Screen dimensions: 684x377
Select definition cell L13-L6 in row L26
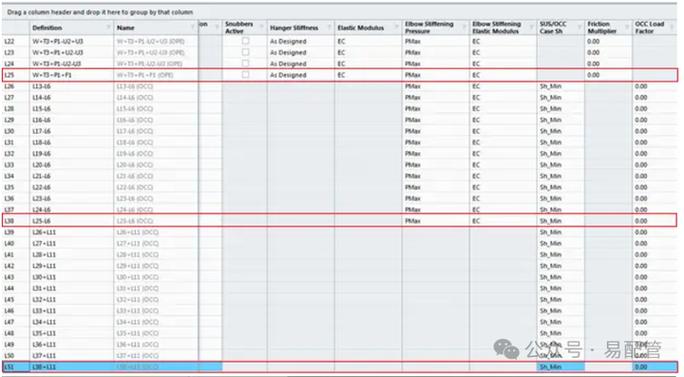pos(72,86)
